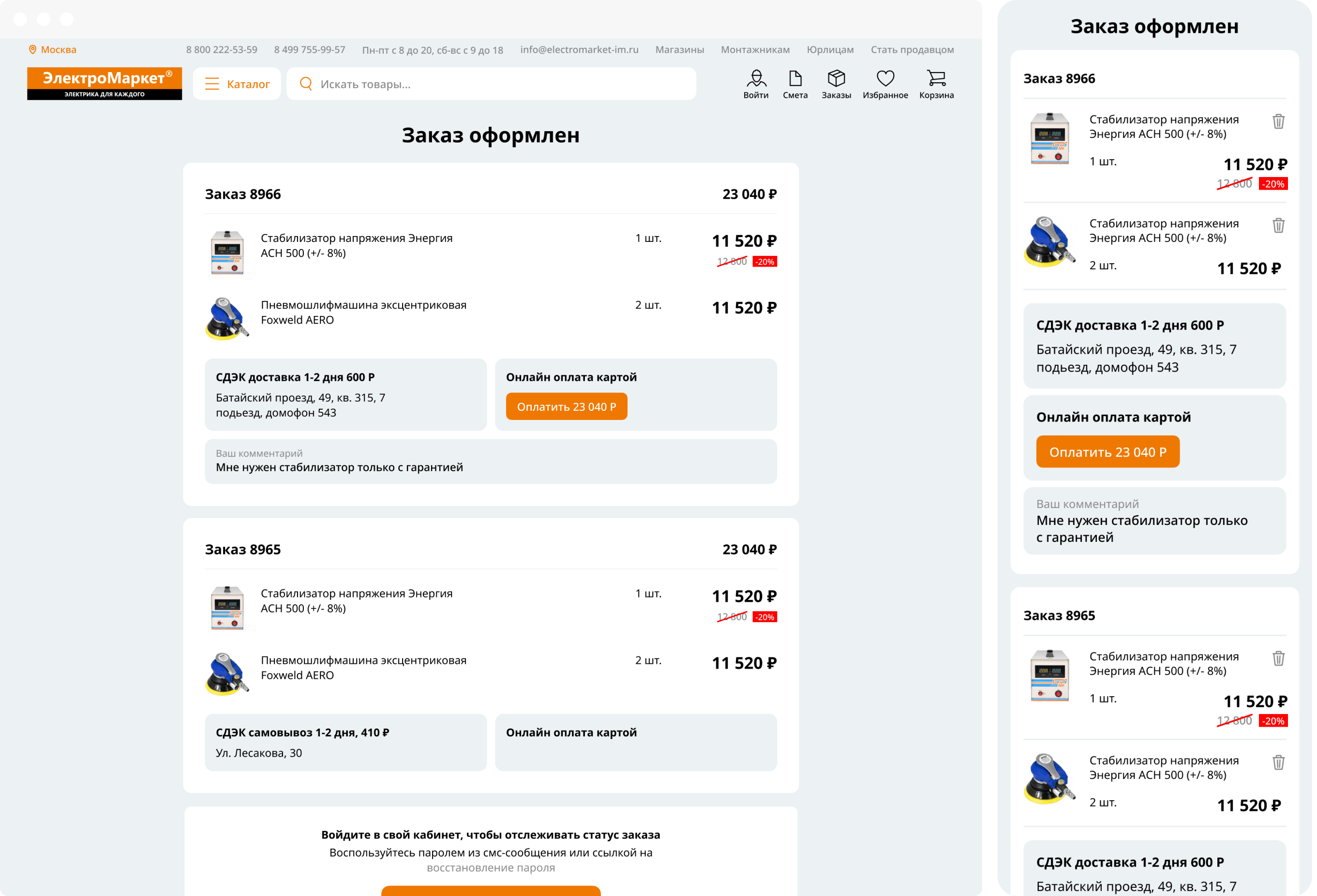Image resolution: width=1317 pixels, height=896 pixels.
Task: Click stabilizer thumbnail in desktop Заказ 8966
Action: (x=227, y=253)
